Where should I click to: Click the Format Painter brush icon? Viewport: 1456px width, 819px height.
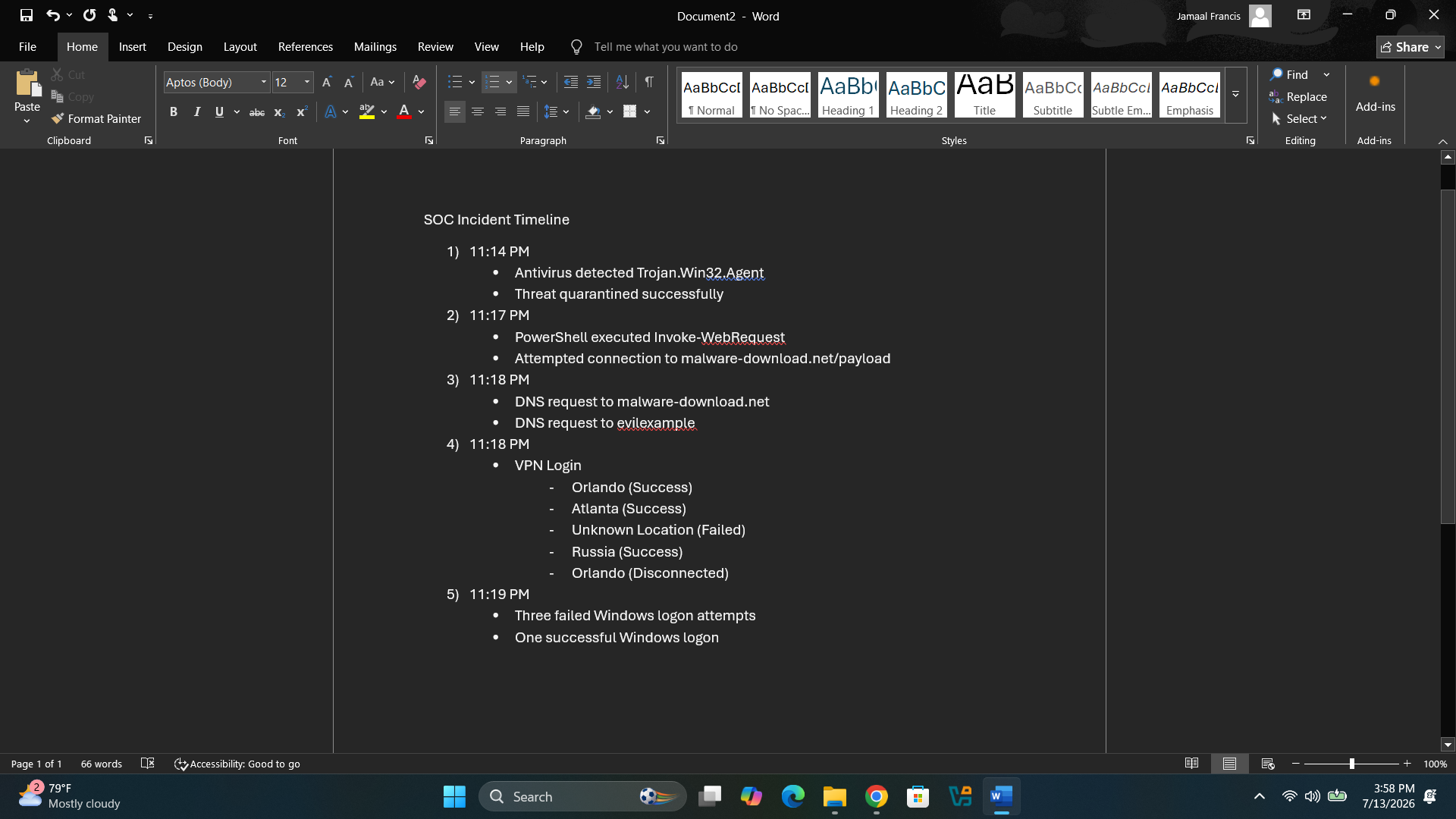pos(58,119)
